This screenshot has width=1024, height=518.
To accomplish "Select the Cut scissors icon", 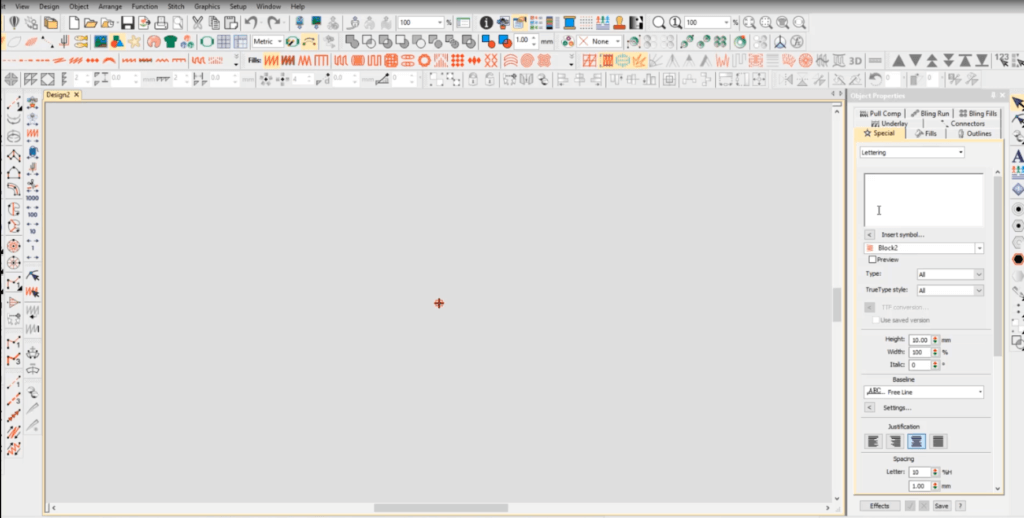I will tap(198, 22).
